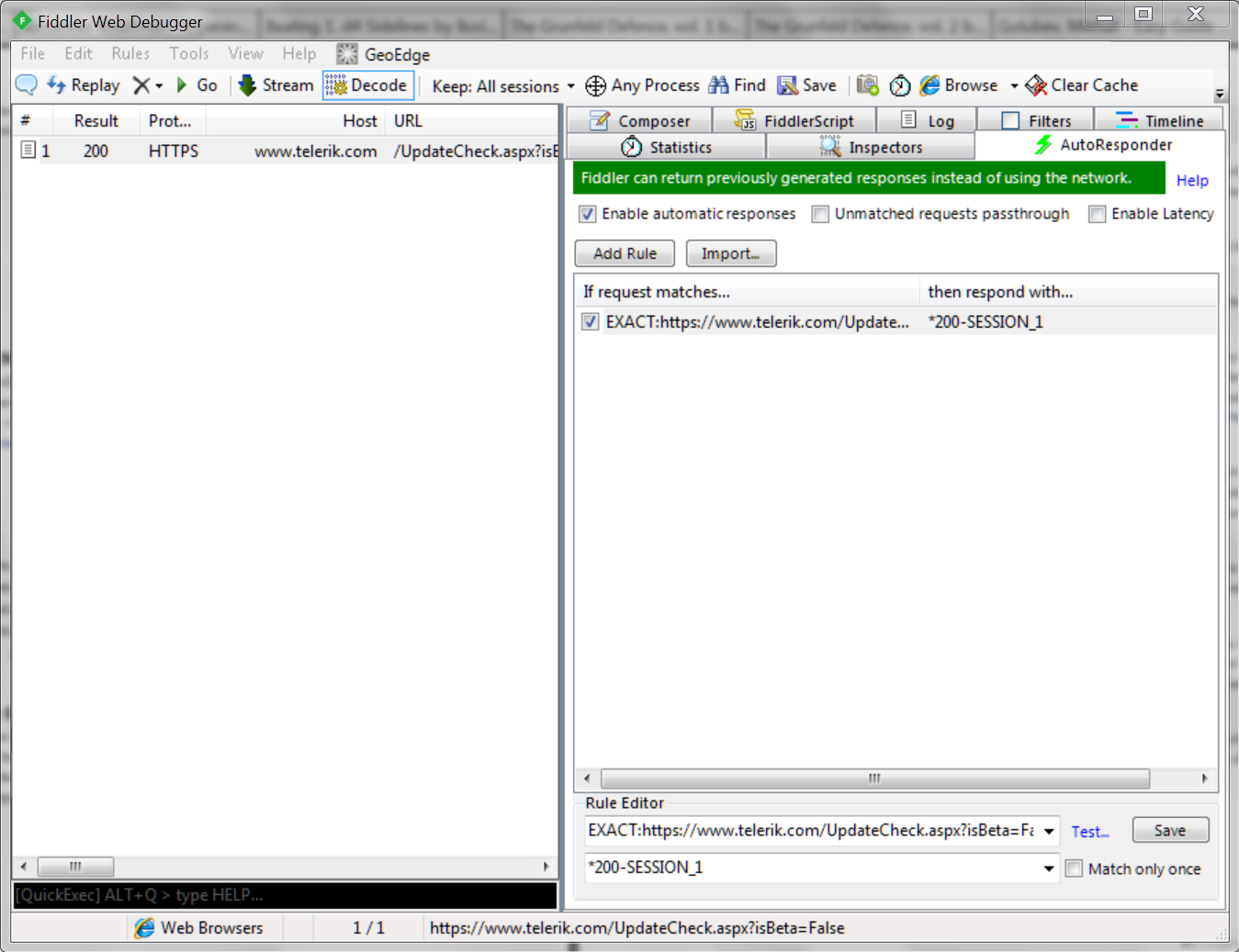Click the session list scroll left arrow
This screenshot has height=952, width=1239.
24,866
